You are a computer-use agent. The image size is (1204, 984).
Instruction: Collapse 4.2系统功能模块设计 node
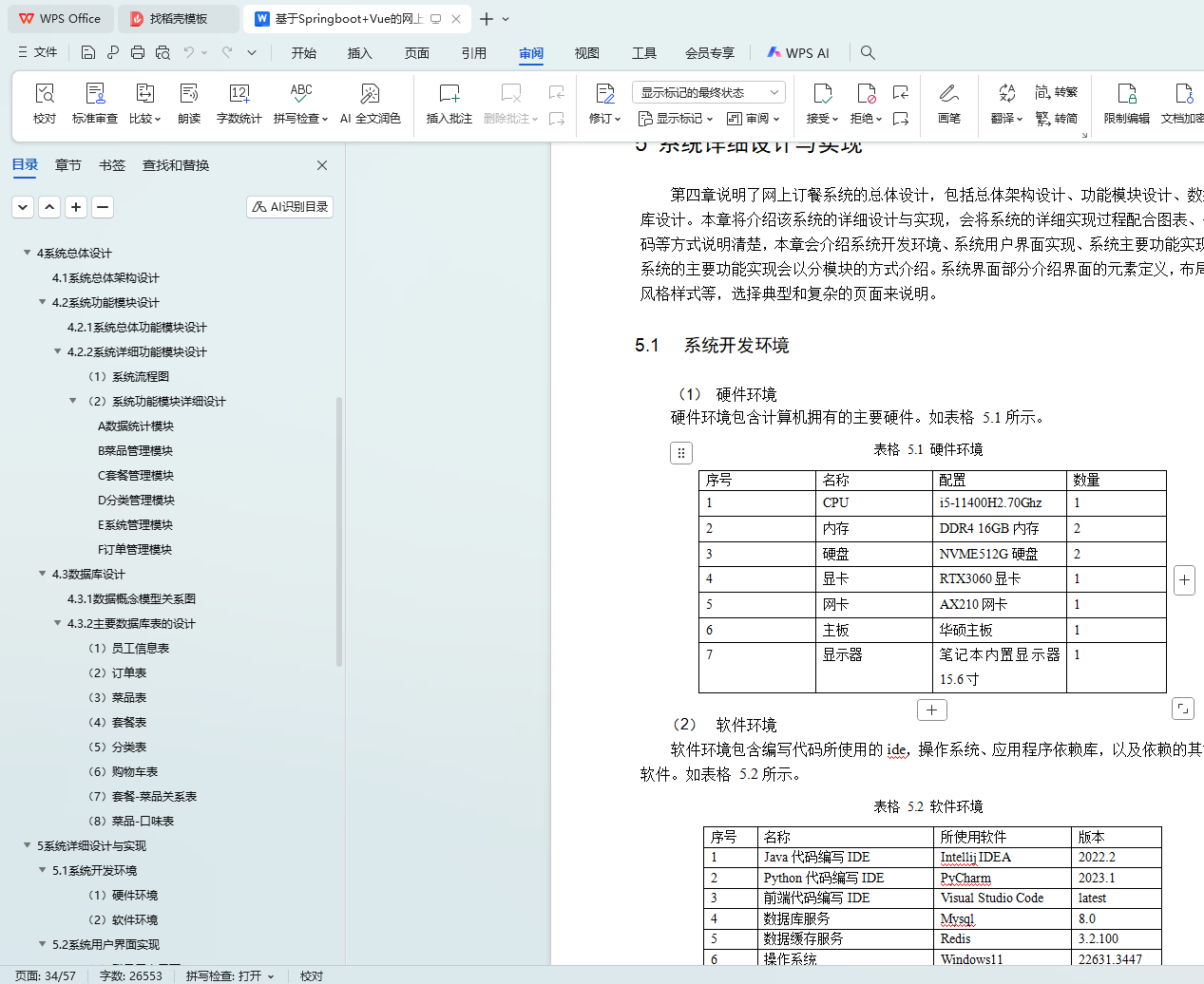pos(42,302)
